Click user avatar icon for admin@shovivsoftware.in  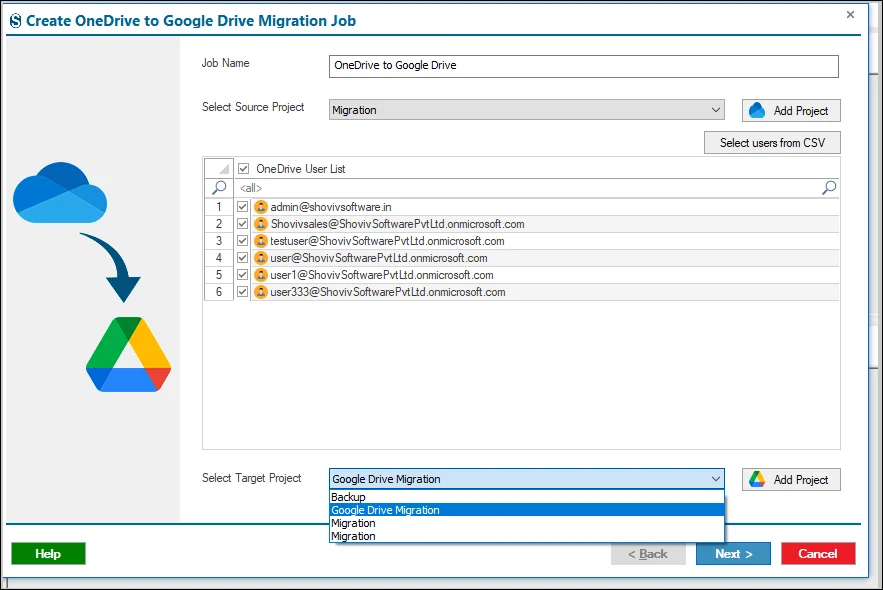point(261,207)
